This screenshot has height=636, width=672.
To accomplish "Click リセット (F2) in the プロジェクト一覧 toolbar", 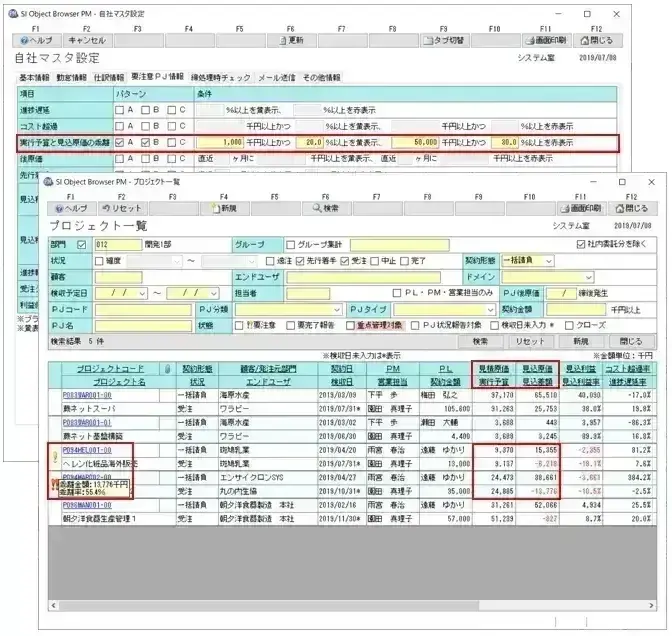I will [x=123, y=208].
